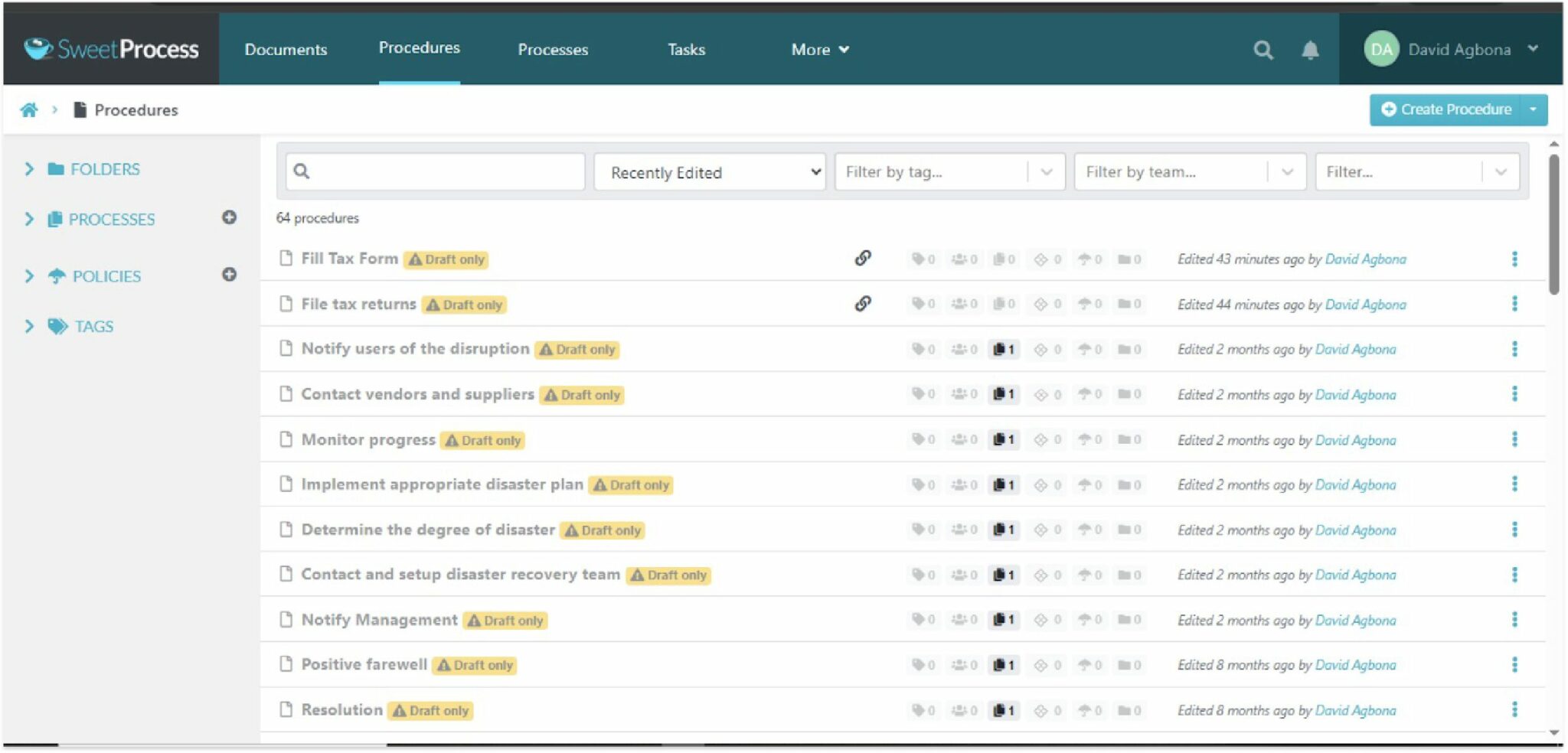Add a new policy with the plus icon

tap(229, 274)
